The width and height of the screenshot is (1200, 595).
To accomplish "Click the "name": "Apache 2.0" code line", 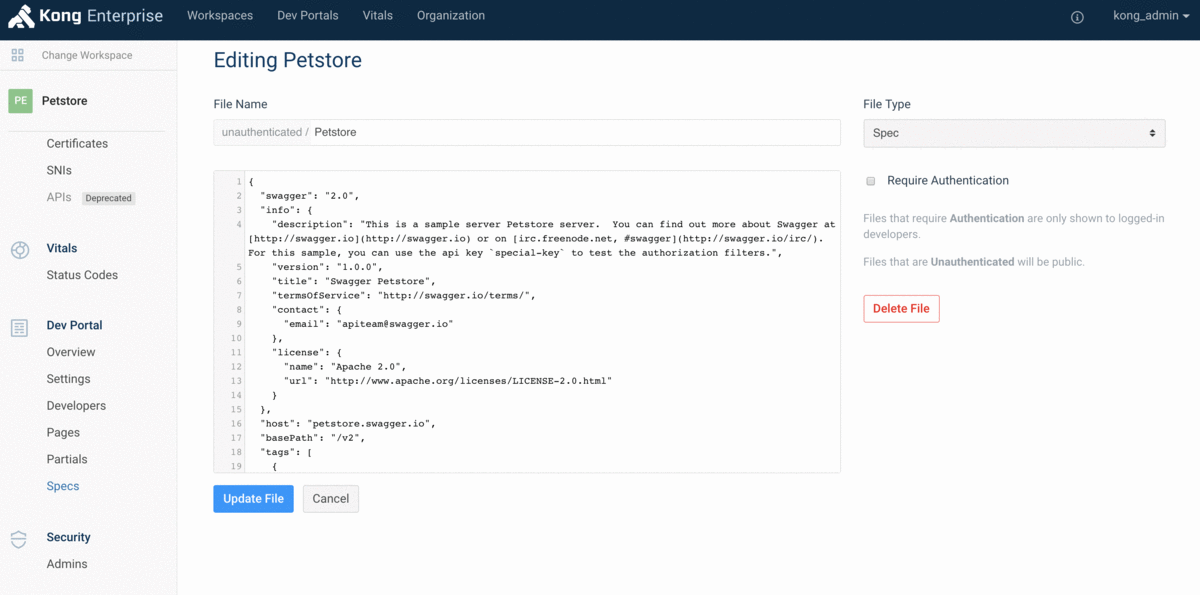I will (x=345, y=367).
